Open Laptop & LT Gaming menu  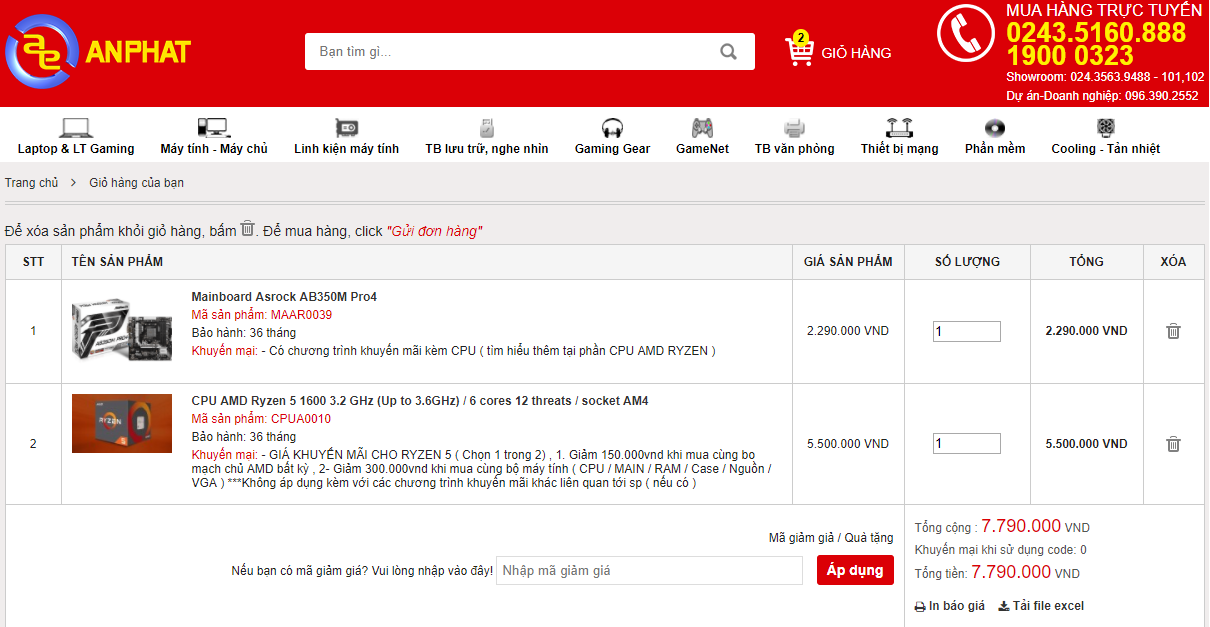tap(76, 149)
